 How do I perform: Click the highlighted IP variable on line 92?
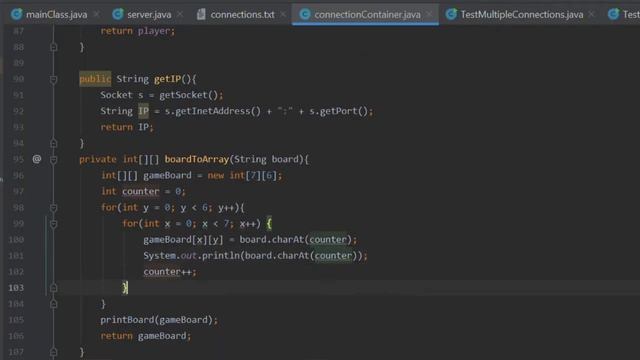tap(143, 111)
